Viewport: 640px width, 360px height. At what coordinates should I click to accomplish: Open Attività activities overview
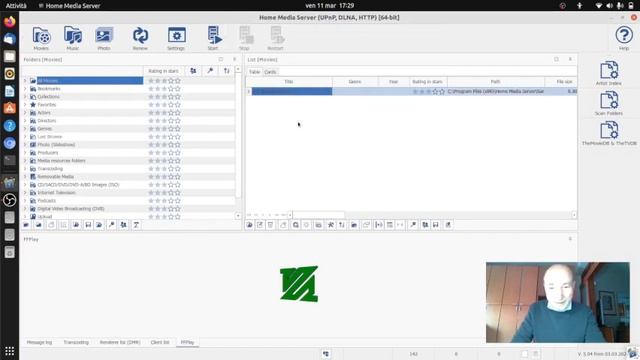click(x=16, y=6)
